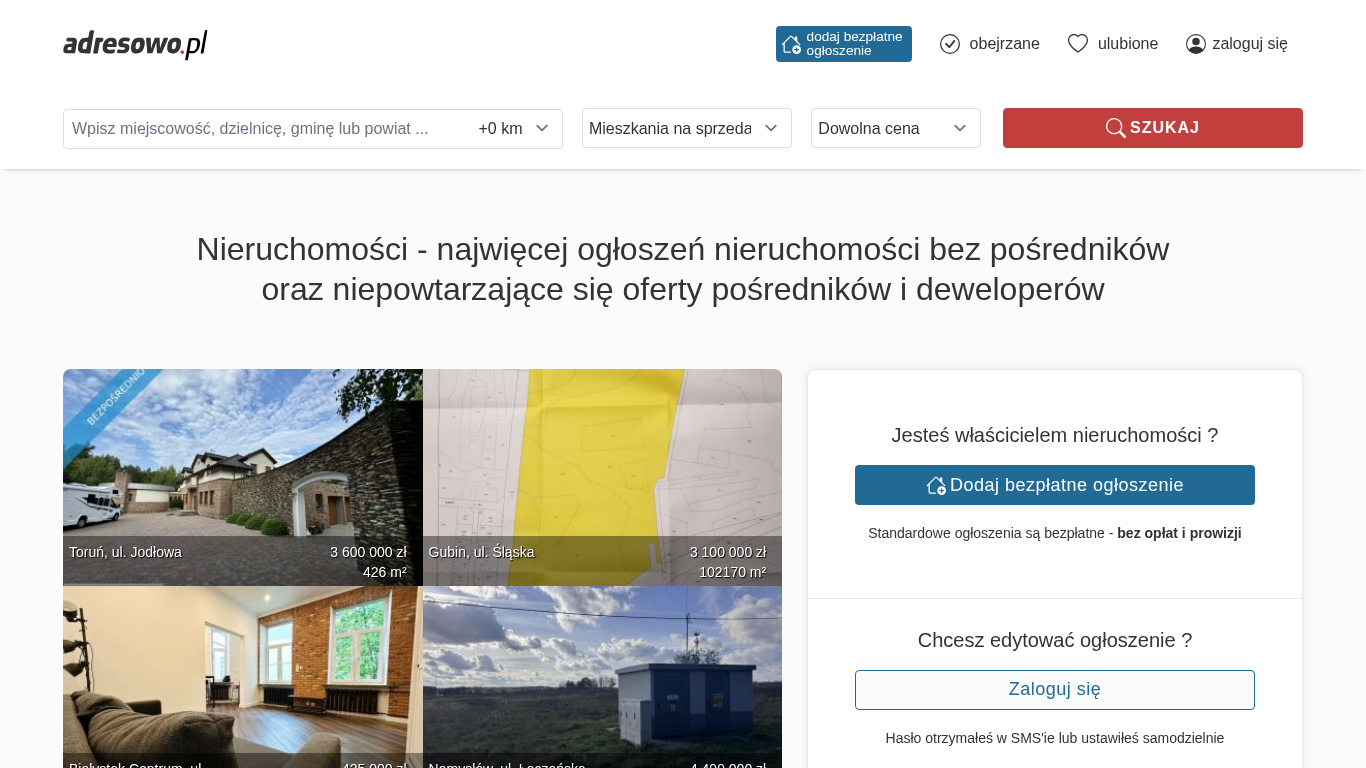Open the Gubin, ul. Śląska listing
The image size is (1366, 768).
pyautogui.click(x=602, y=470)
